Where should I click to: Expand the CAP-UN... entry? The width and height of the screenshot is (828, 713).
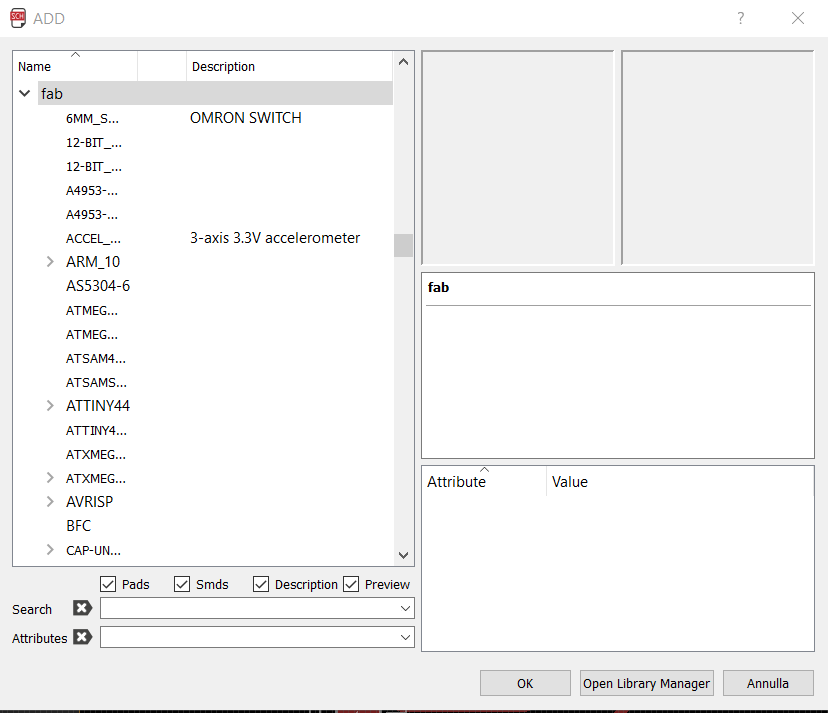pos(50,550)
